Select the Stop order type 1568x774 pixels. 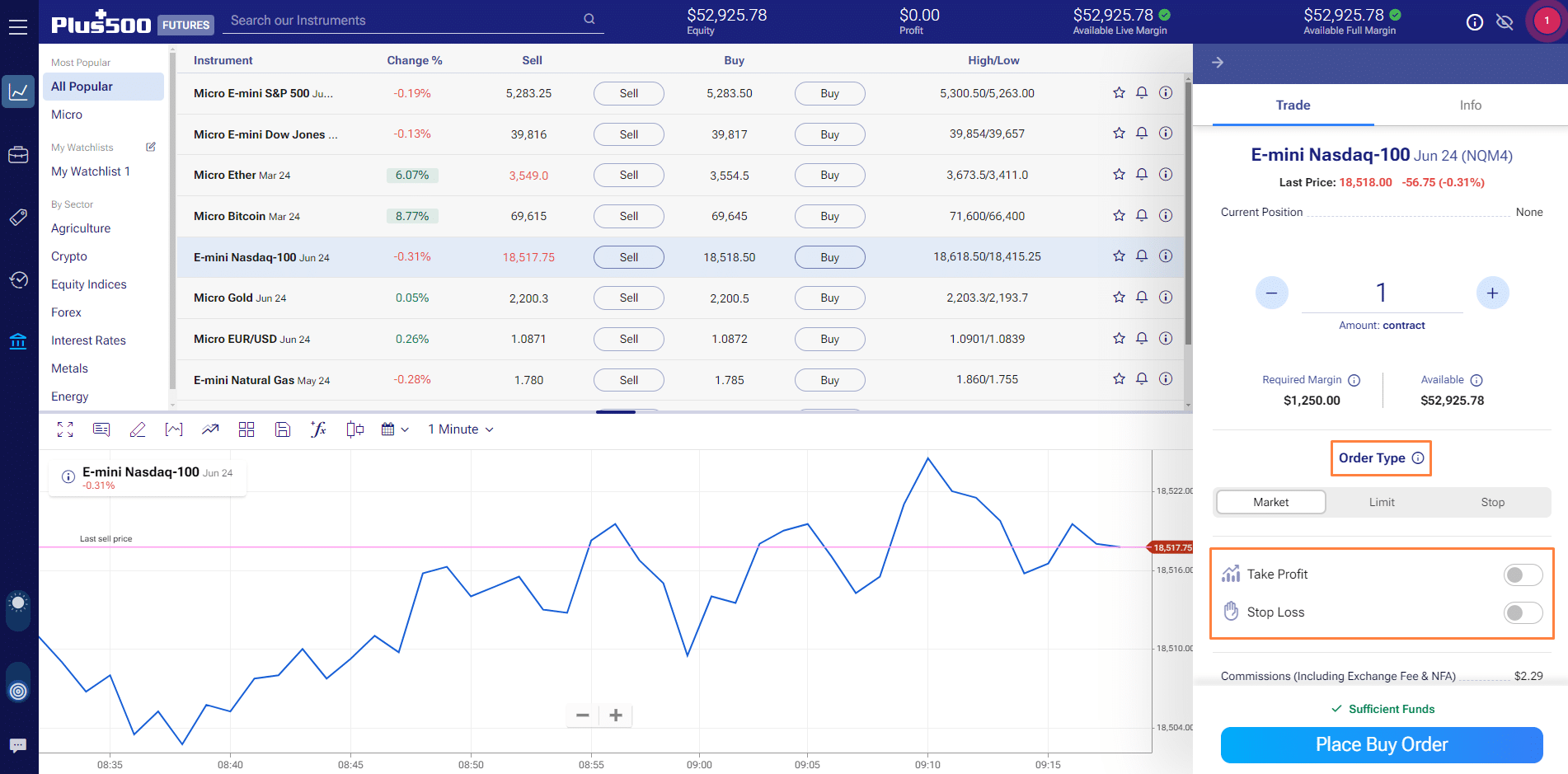point(1492,502)
